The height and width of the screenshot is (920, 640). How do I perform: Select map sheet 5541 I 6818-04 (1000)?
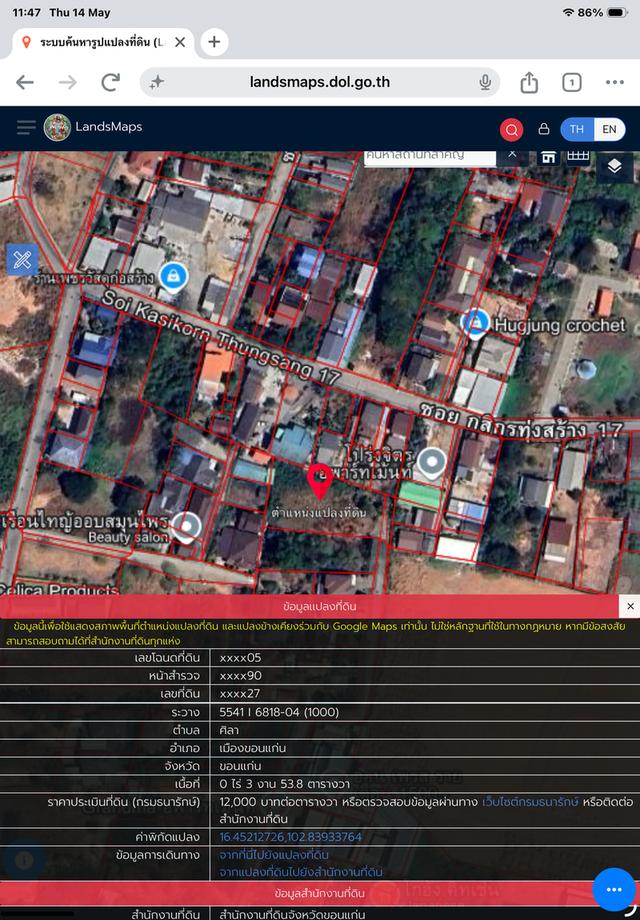[x=279, y=712]
